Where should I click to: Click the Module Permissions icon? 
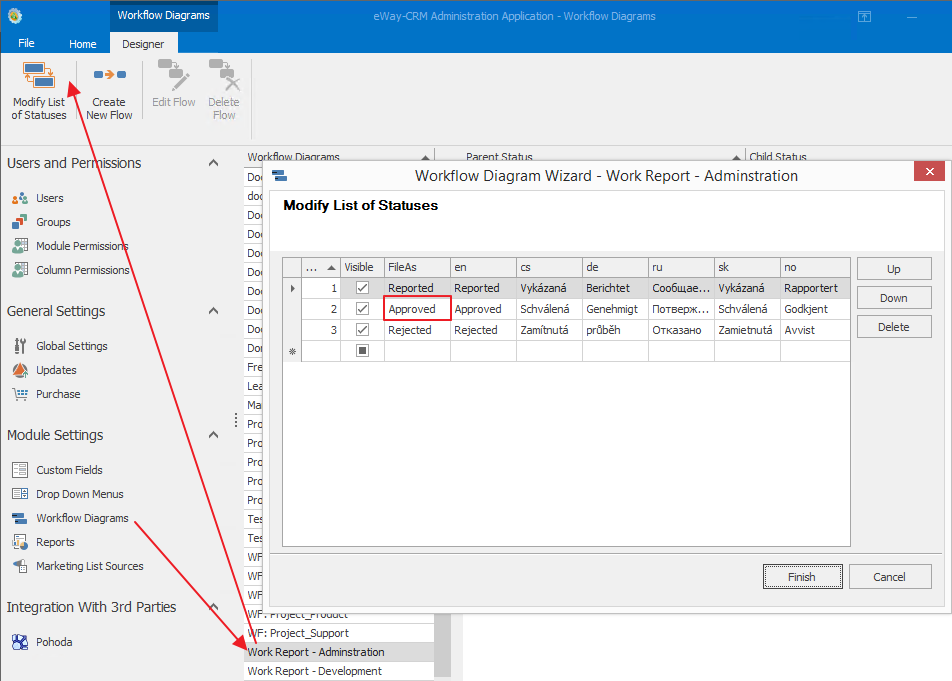coord(20,246)
